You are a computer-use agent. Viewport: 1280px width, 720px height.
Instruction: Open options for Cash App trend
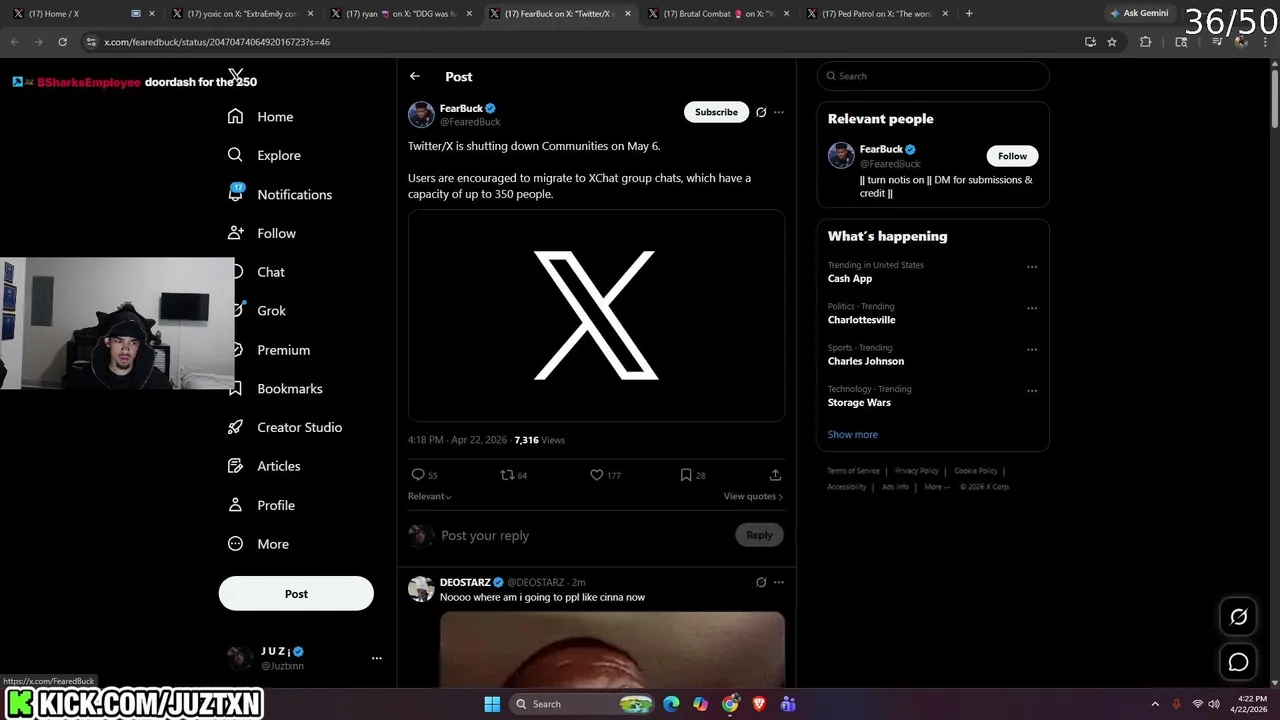(x=1032, y=267)
